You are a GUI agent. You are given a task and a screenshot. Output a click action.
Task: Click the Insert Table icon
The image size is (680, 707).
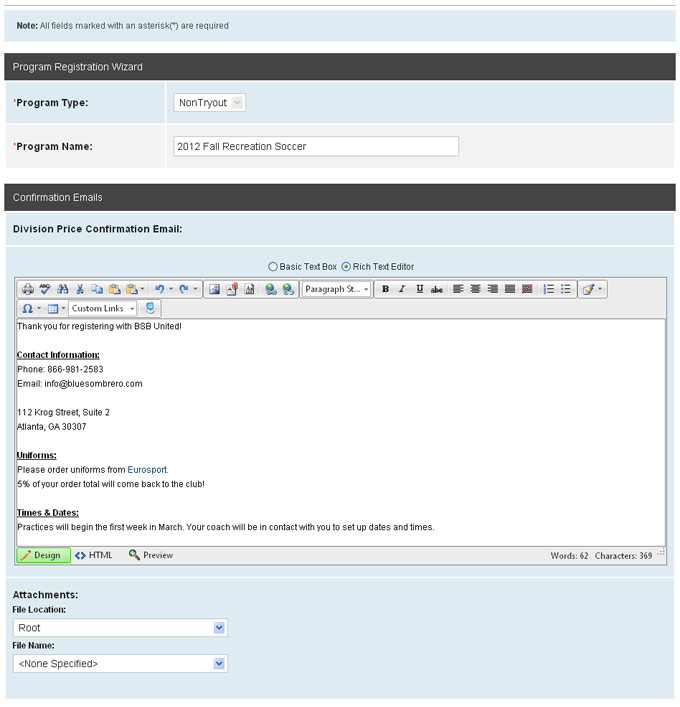click(x=53, y=308)
